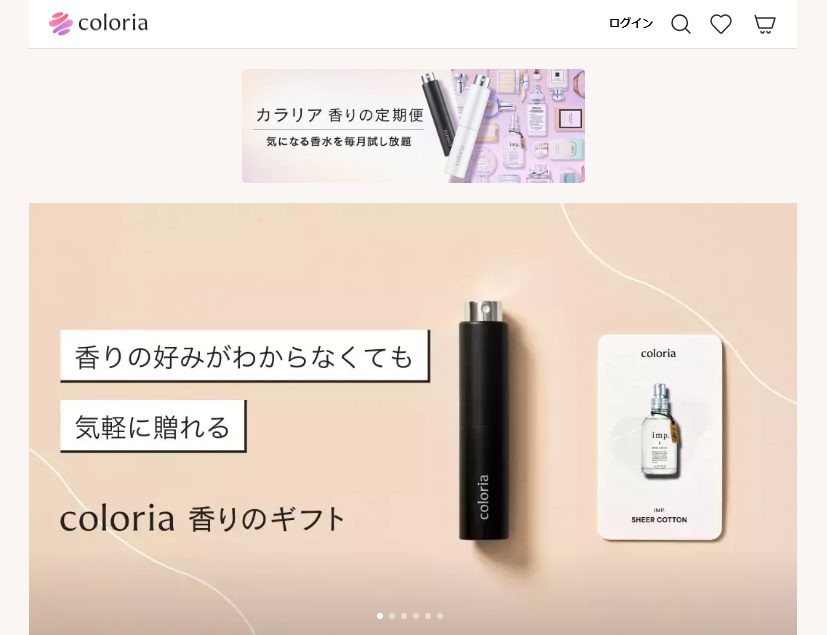
Task: Select the third carousel dot
Action: pyautogui.click(x=404, y=615)
